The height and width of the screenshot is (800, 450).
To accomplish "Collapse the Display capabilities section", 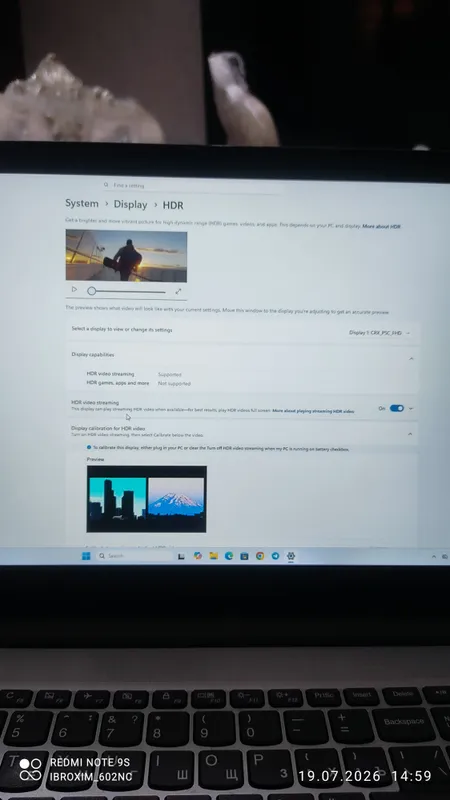I will (x=411, y=359).
